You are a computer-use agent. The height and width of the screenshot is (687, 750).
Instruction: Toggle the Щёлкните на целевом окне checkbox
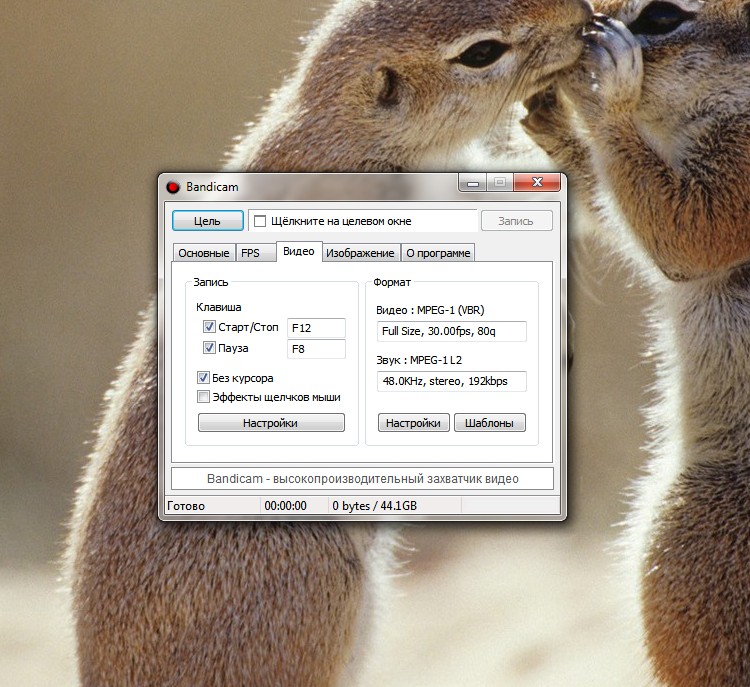coord(260,221)
